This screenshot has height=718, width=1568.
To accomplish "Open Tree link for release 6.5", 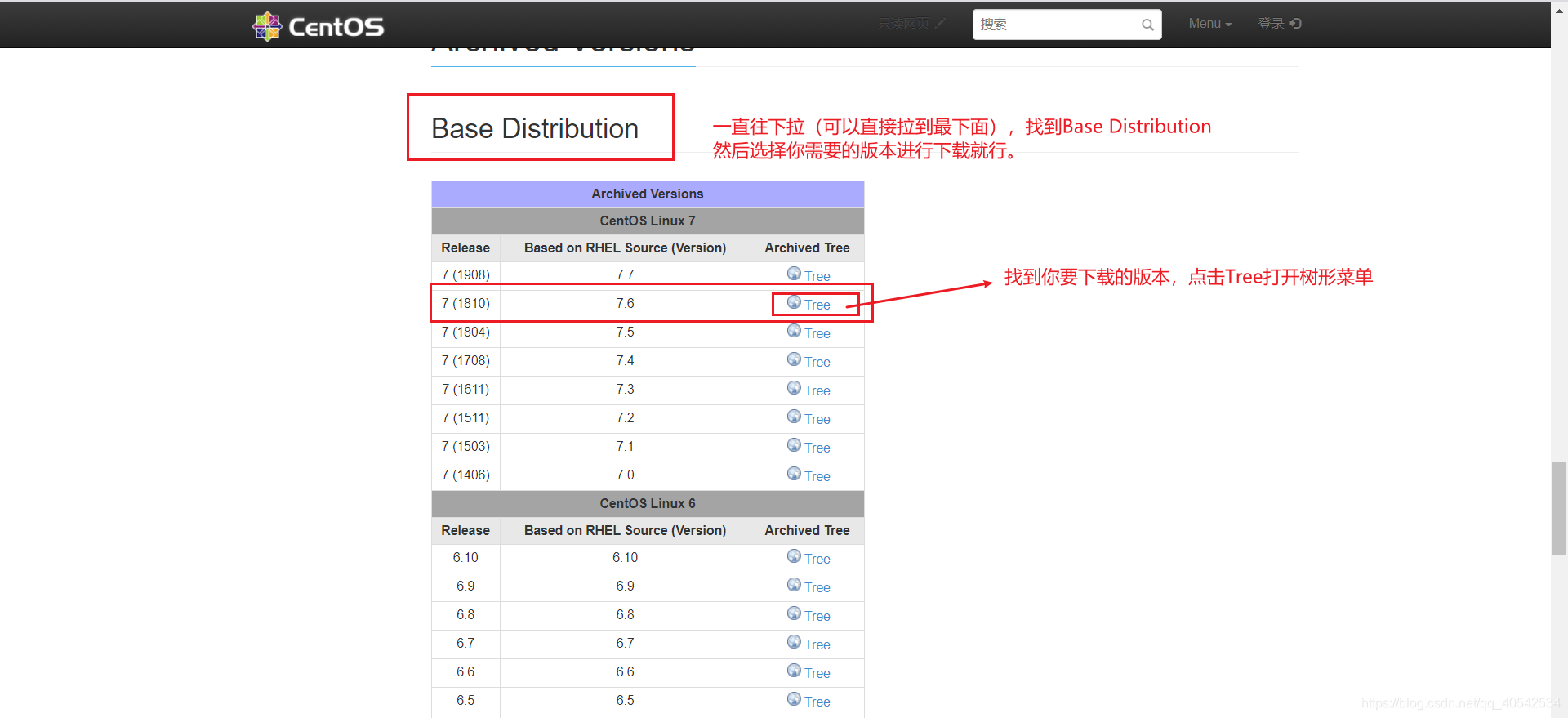I will [x=817, y=702].
